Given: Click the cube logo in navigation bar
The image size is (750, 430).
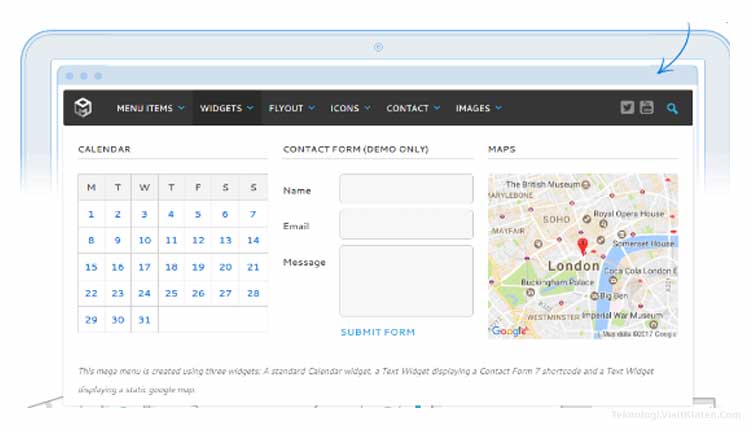Looking at the screenshot, I should tap(83, 108).
